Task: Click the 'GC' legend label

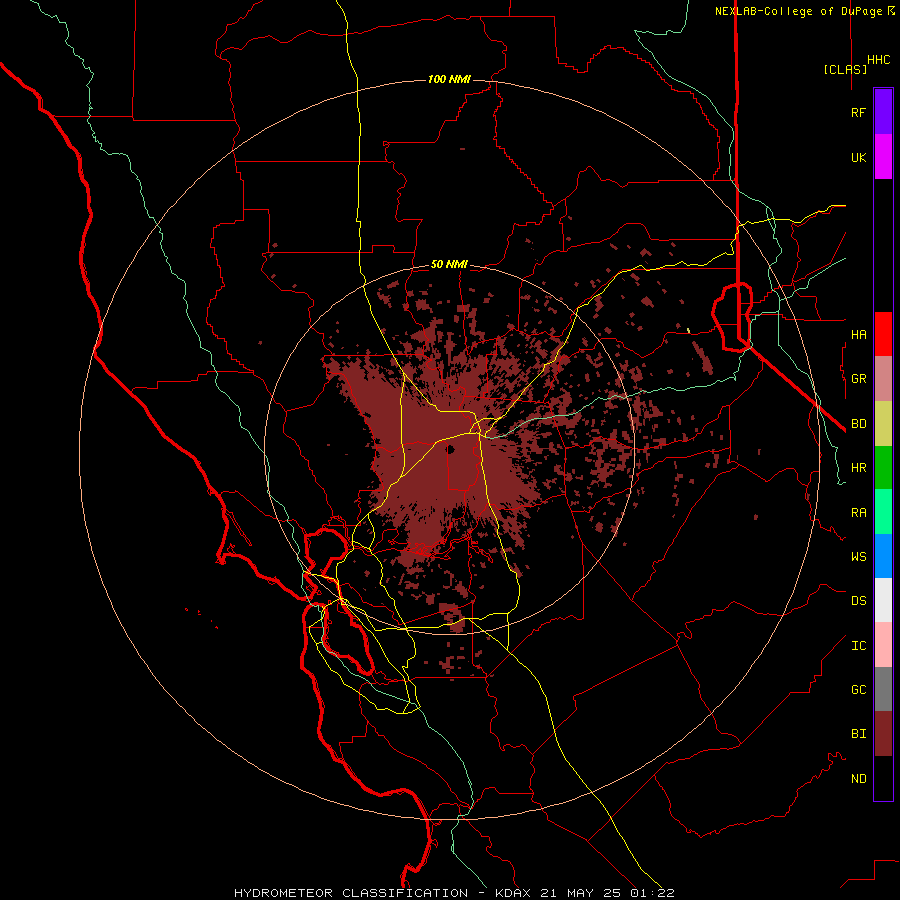Action: coord(858,689)
